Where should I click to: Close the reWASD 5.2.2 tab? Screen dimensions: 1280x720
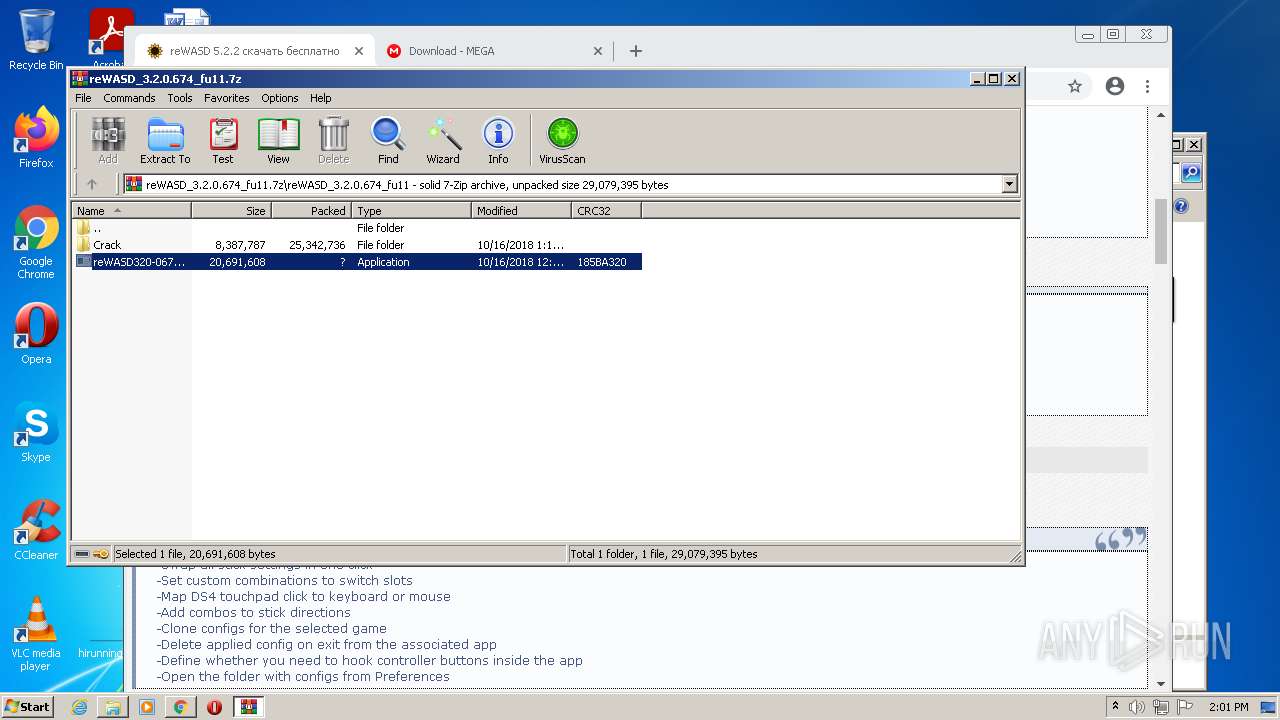[x=359, y=51]
